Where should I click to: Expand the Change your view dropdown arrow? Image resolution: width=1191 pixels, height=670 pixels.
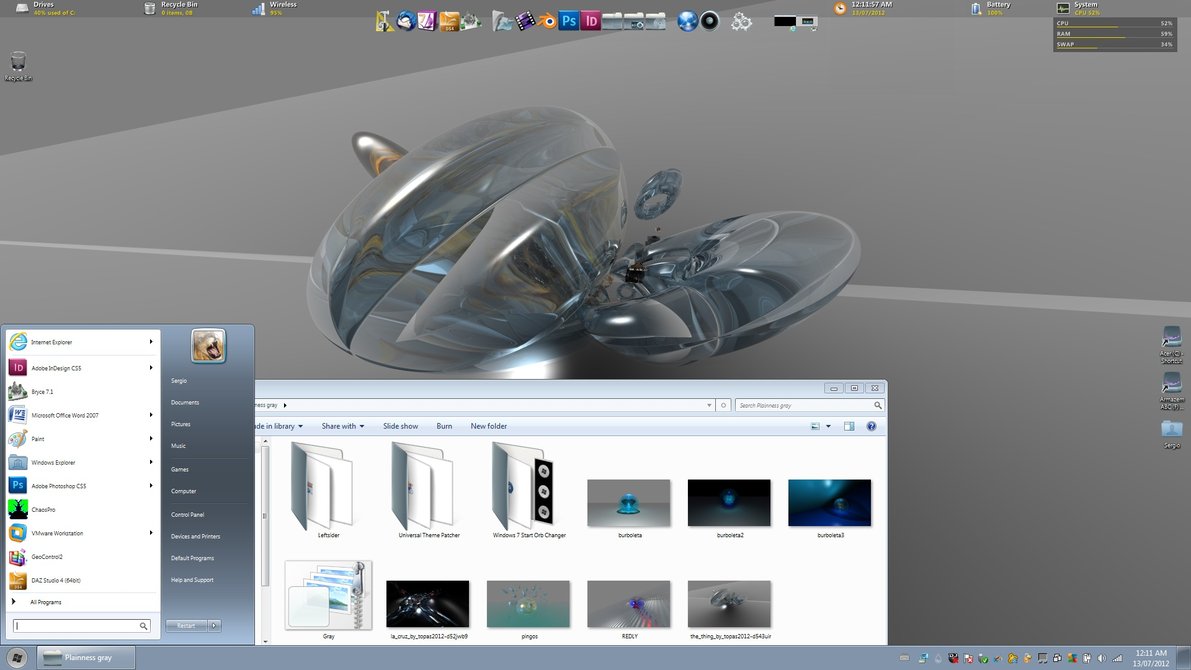tap(828, 426)
